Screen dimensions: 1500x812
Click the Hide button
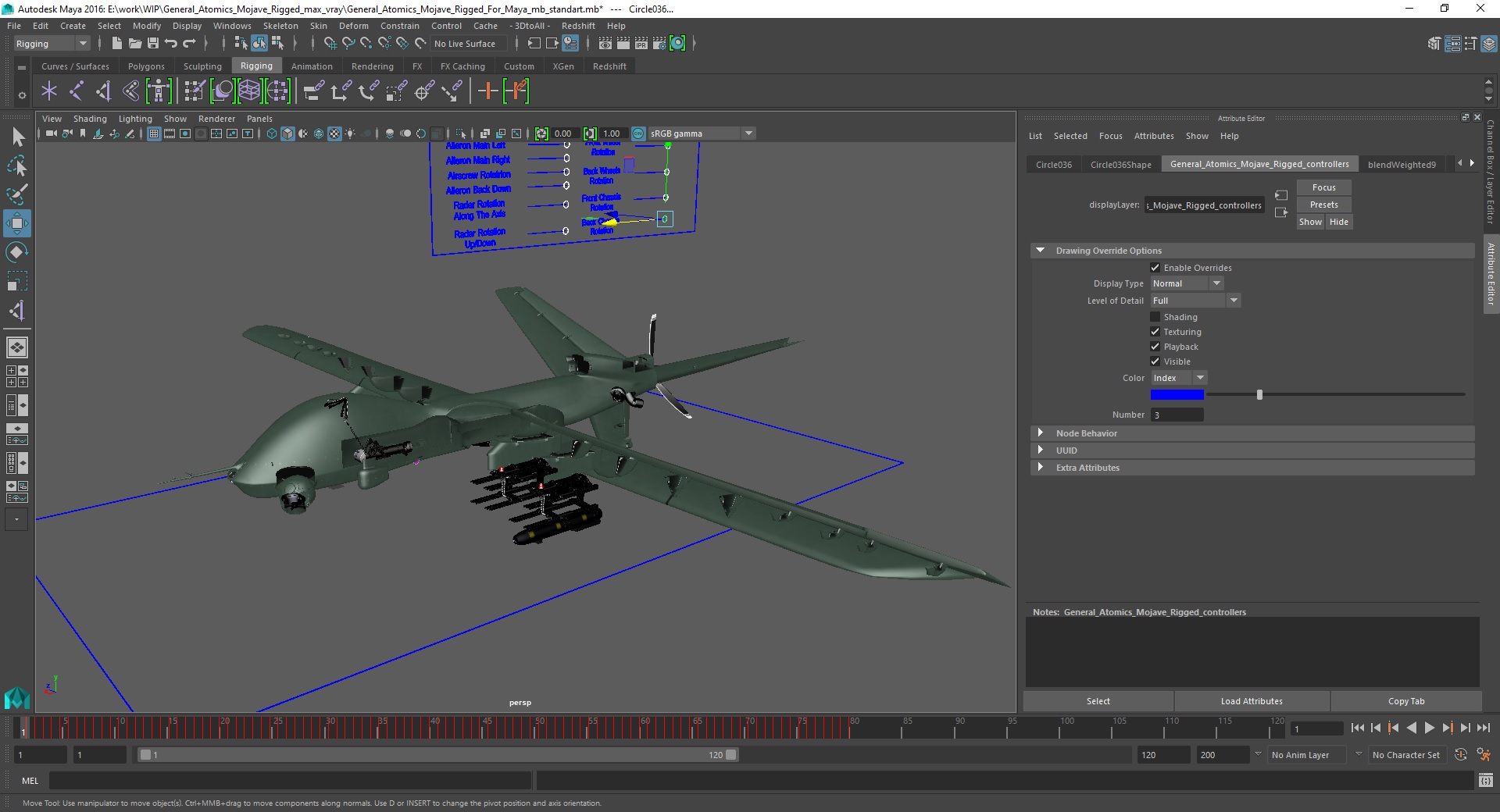tap(1338, 222)
